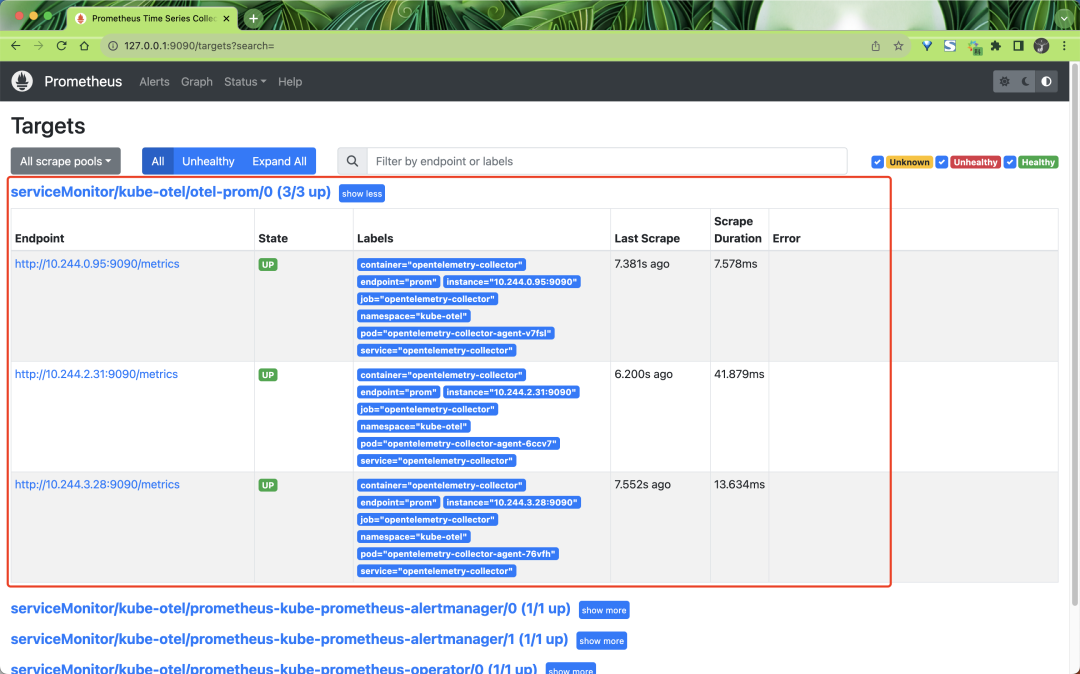The image size is (1080, 674).
Task: Open the browser profile avatar
Action: (x=1041, y=46)
